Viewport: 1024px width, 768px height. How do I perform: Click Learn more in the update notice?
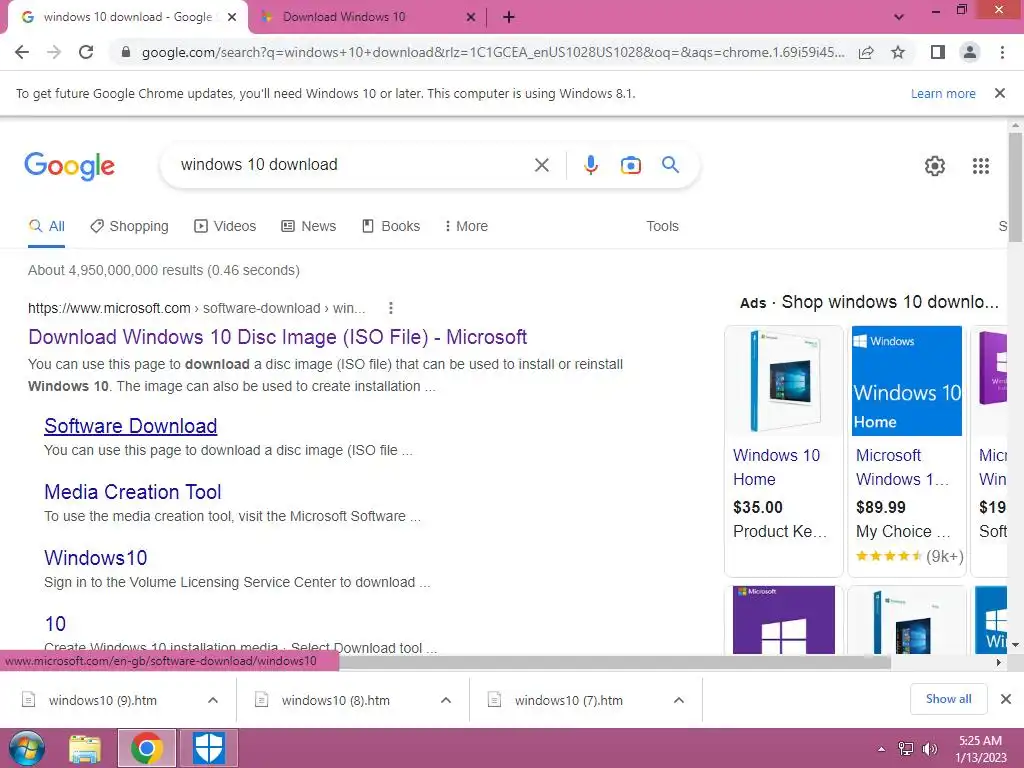[x=943, y=93]
